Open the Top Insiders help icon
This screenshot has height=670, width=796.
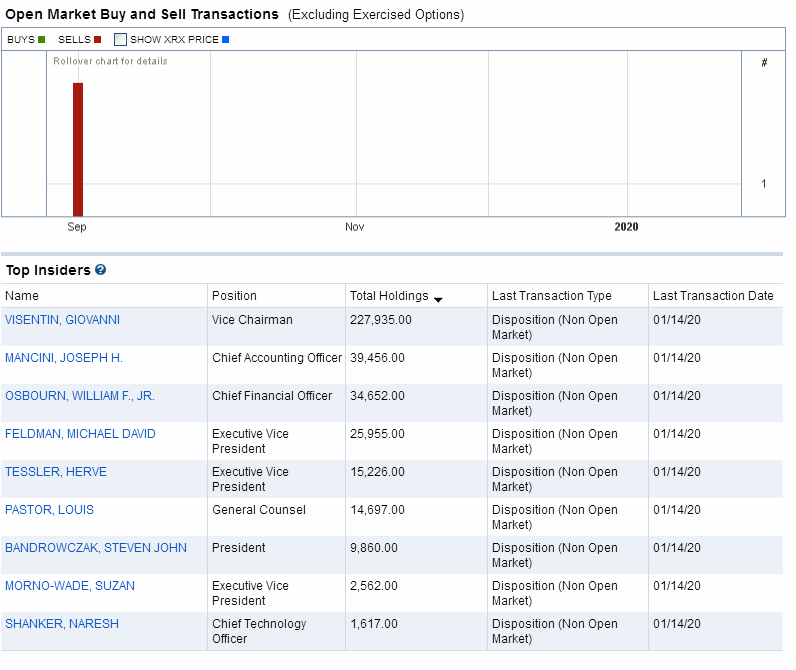[101, 270]
